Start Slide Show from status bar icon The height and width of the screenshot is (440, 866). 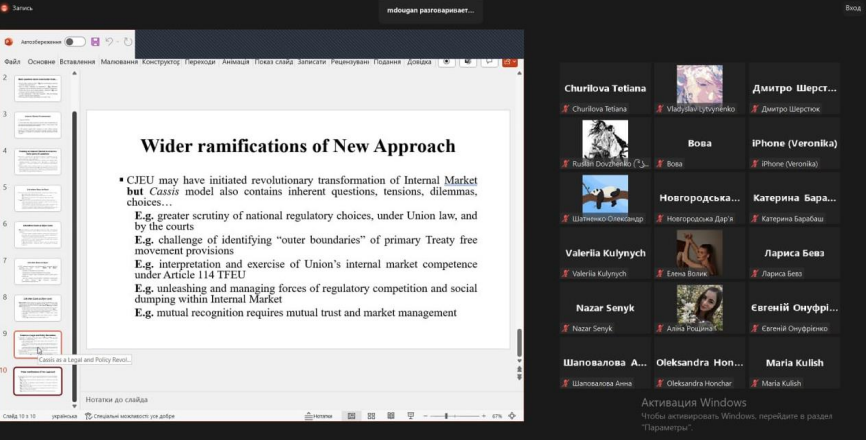pos(410,416)
